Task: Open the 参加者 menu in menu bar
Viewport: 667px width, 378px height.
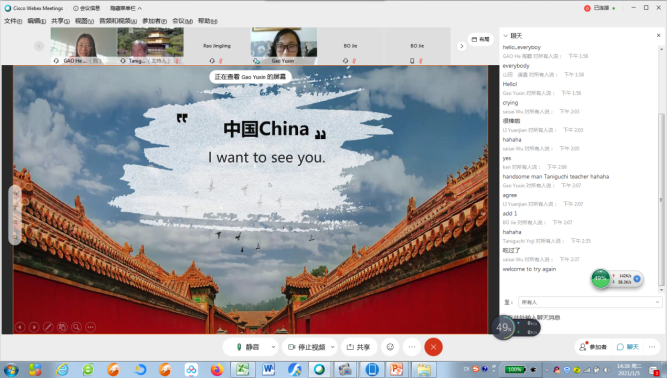Action: [x=154, y=21]
